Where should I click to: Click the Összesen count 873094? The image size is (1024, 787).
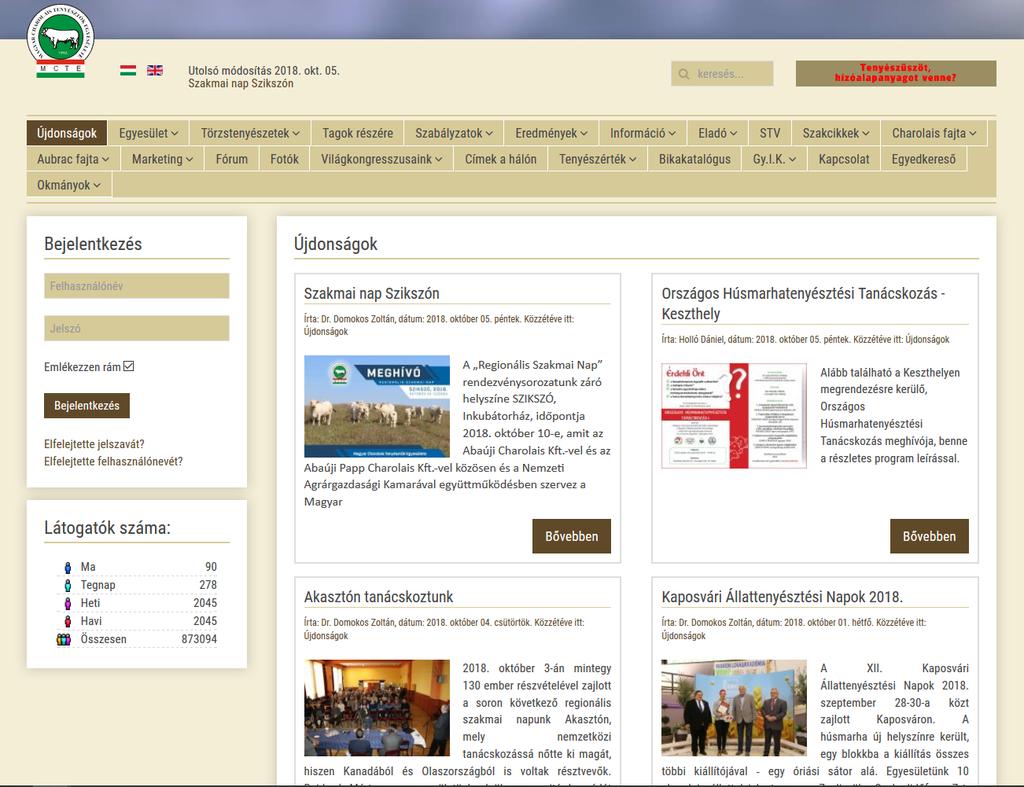tap(199, 639)
